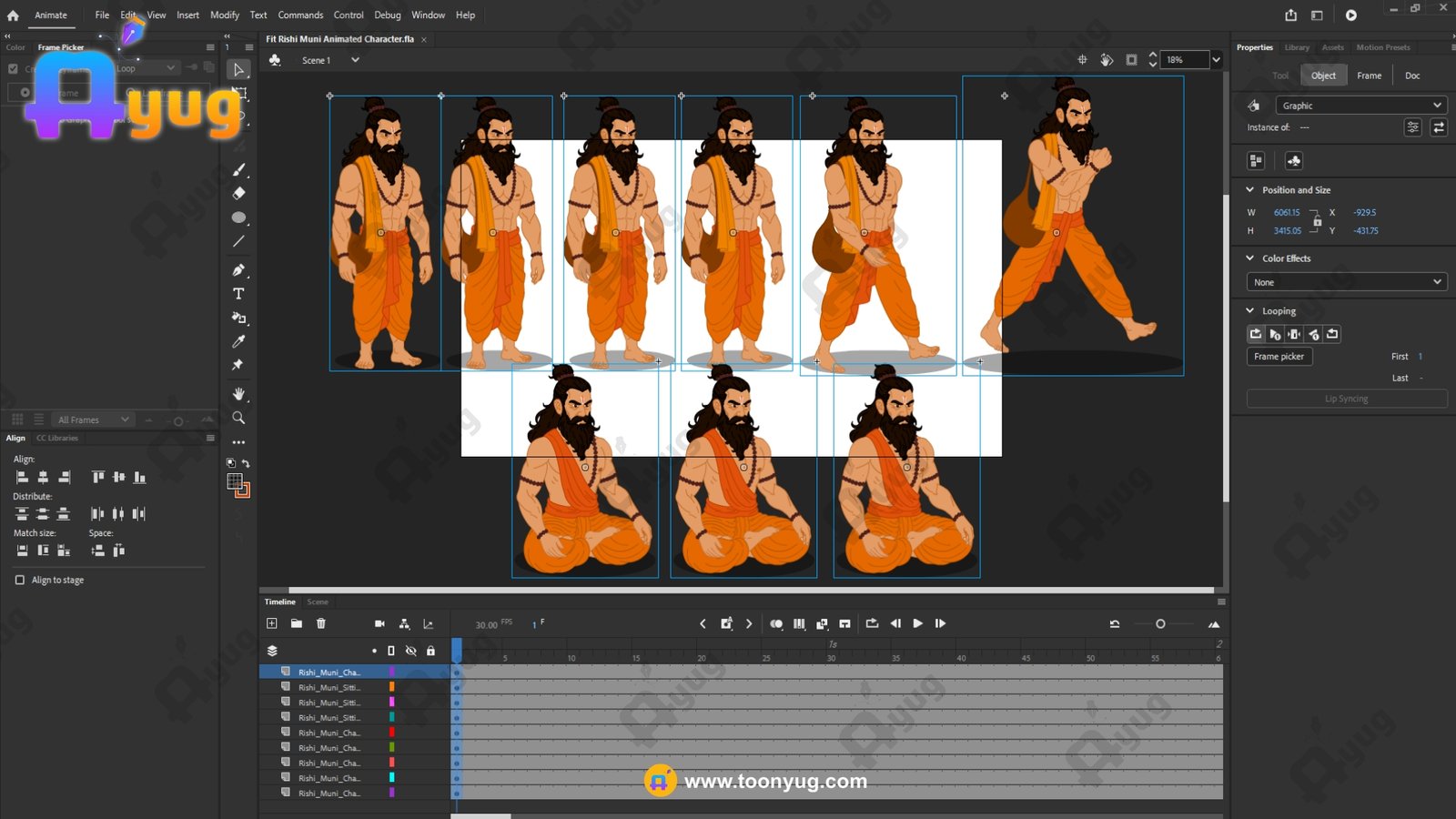This screenshot has width=1456, height=819.
Task: Click the new folder icon in the timeline
Action: point(296,623)
